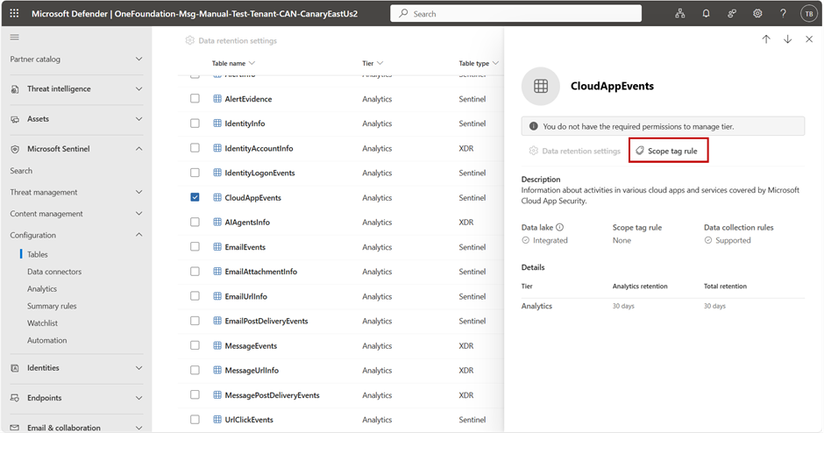The width and height of the screenshot is (824, 453).
Task: Collapse the Microsoft Sentinel chevron
Action: [x=139, y=149]
